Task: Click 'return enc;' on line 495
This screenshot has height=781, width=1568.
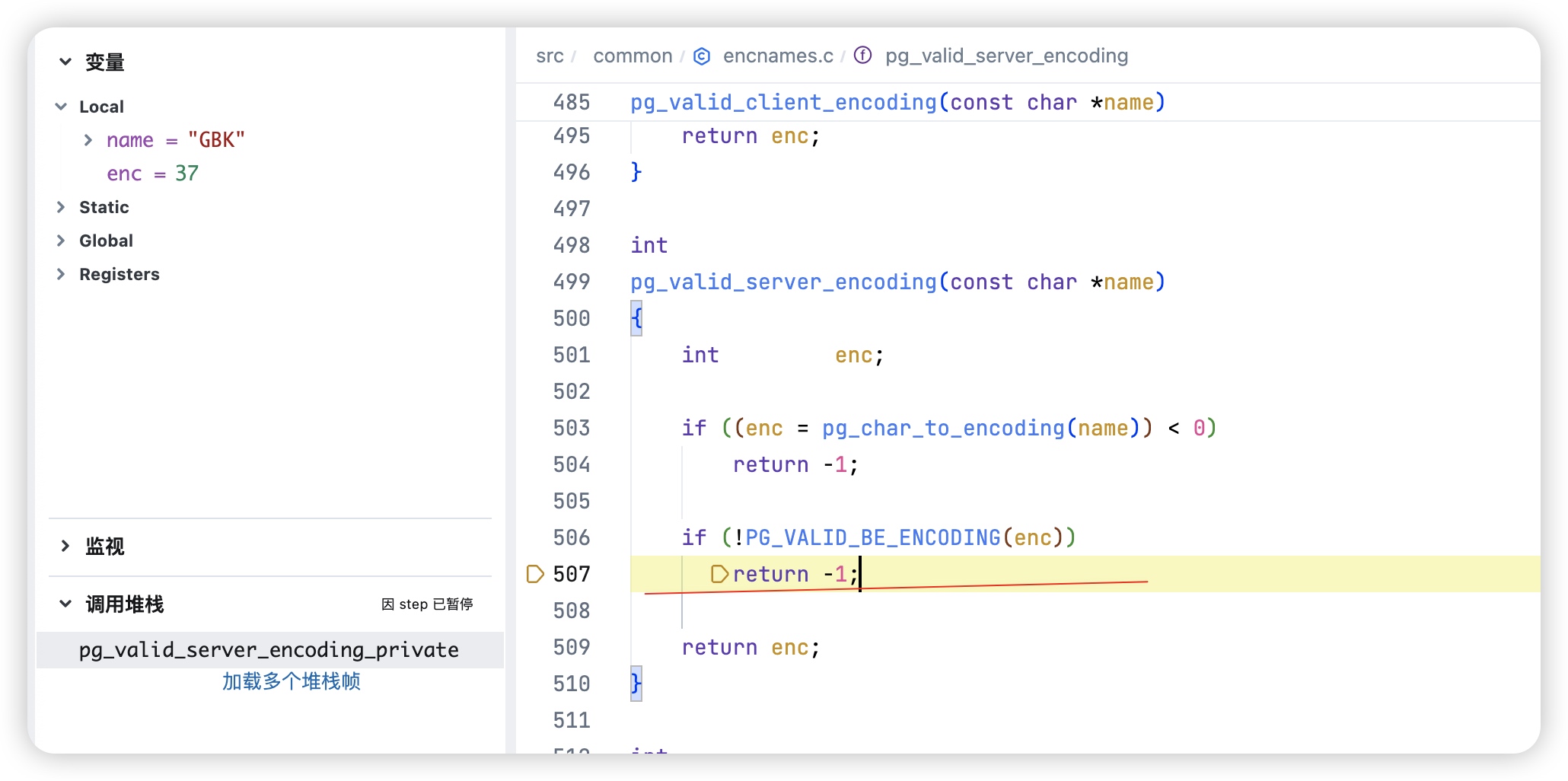Action: click(751, 135)
